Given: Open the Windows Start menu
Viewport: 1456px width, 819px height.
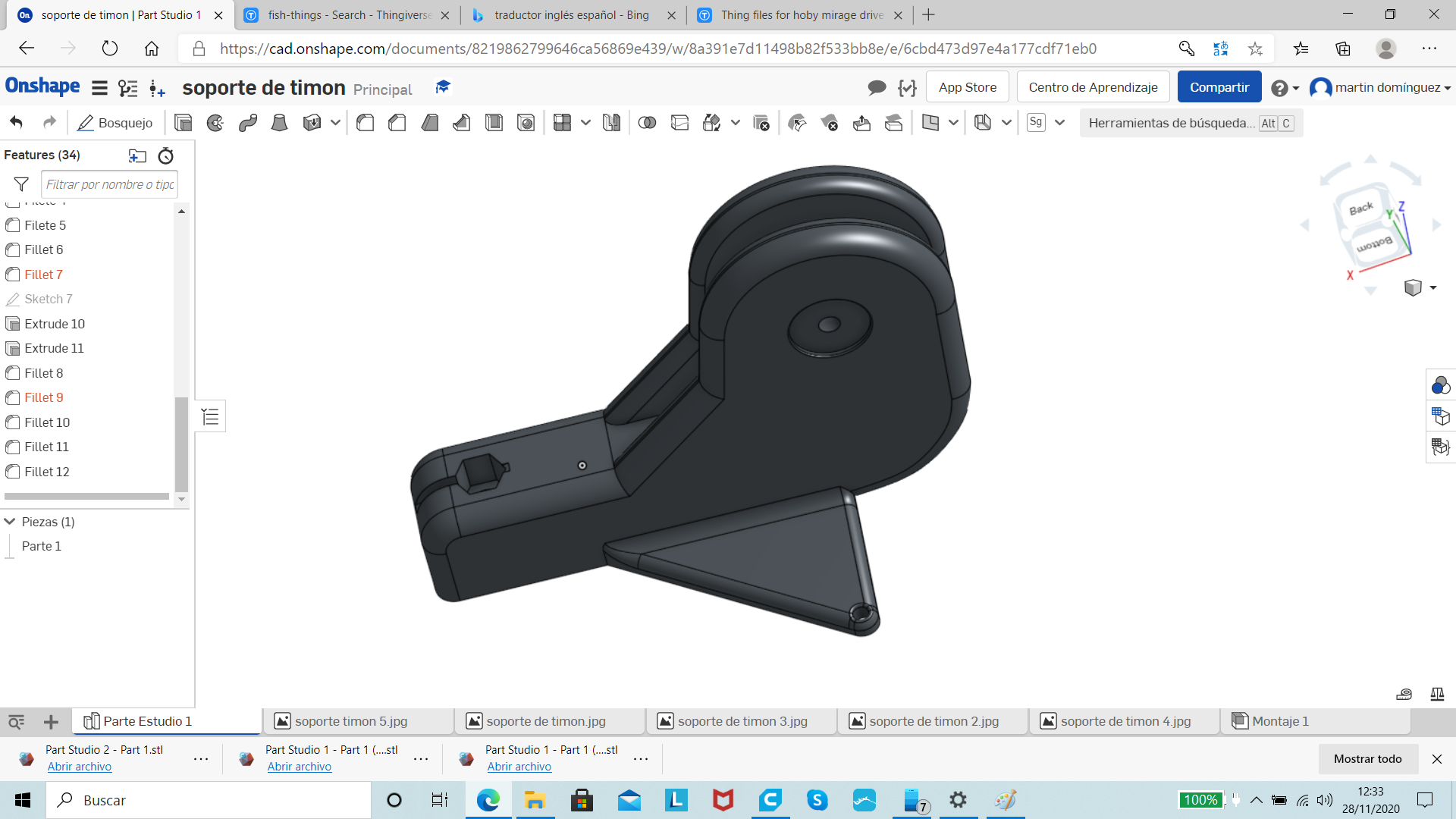Looking at the screenshot, I should tap(23, 800).
